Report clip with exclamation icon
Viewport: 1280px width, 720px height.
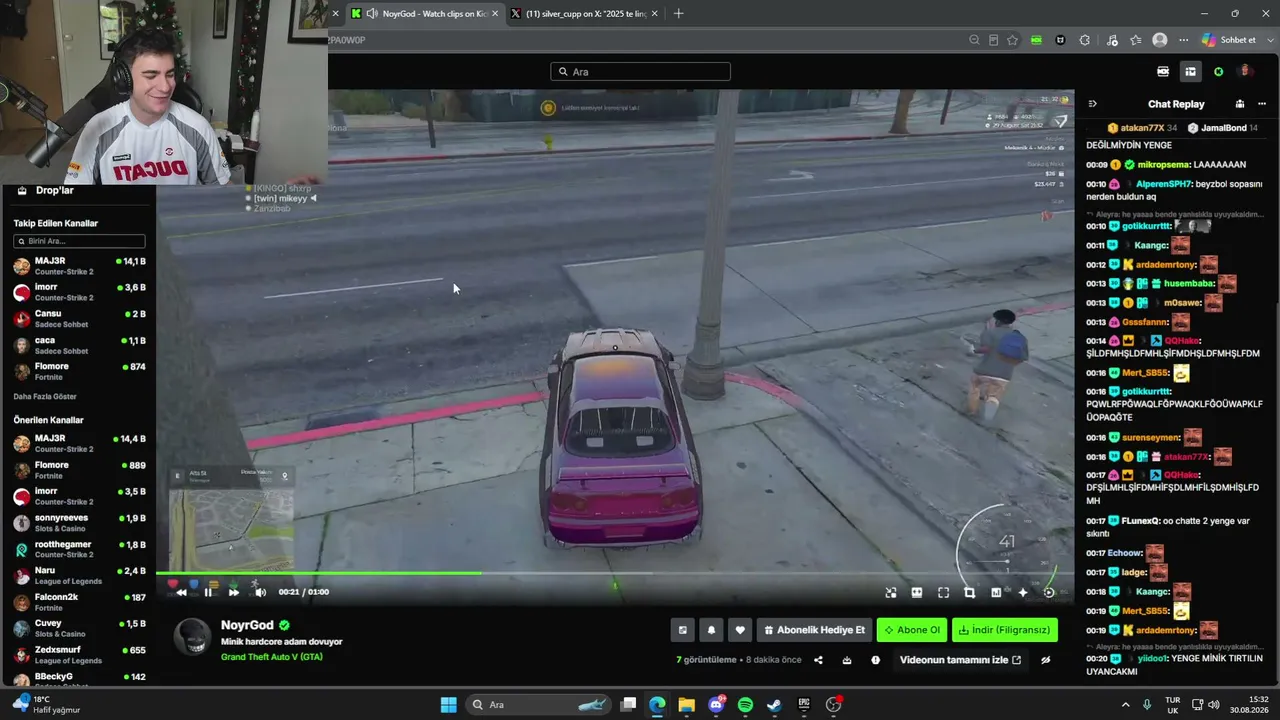point(875,660)
